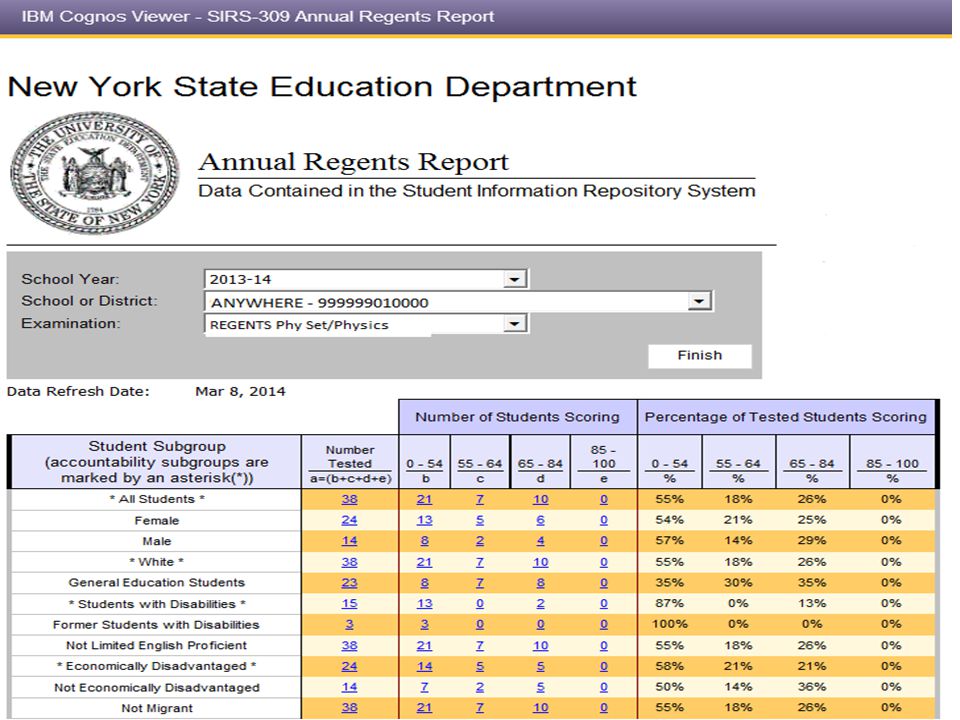Viewport: 960px width, 720px height.
Task: Open Not Economically Disadvantaged tested link 14
Action: pyautogui.click(x=350, y=687)
